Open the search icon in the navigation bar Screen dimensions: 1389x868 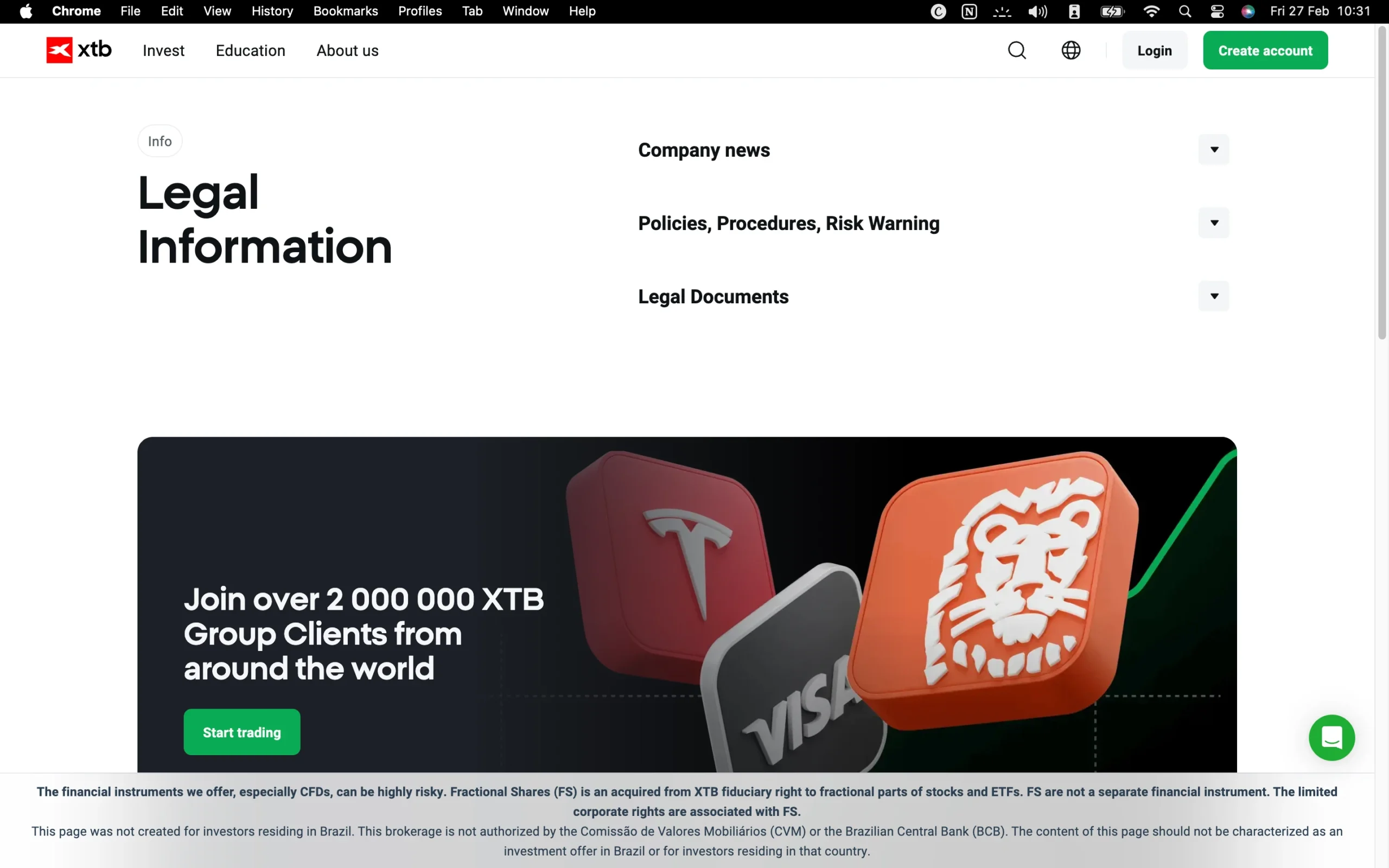pyautogui.click(x=1016, y=50)
